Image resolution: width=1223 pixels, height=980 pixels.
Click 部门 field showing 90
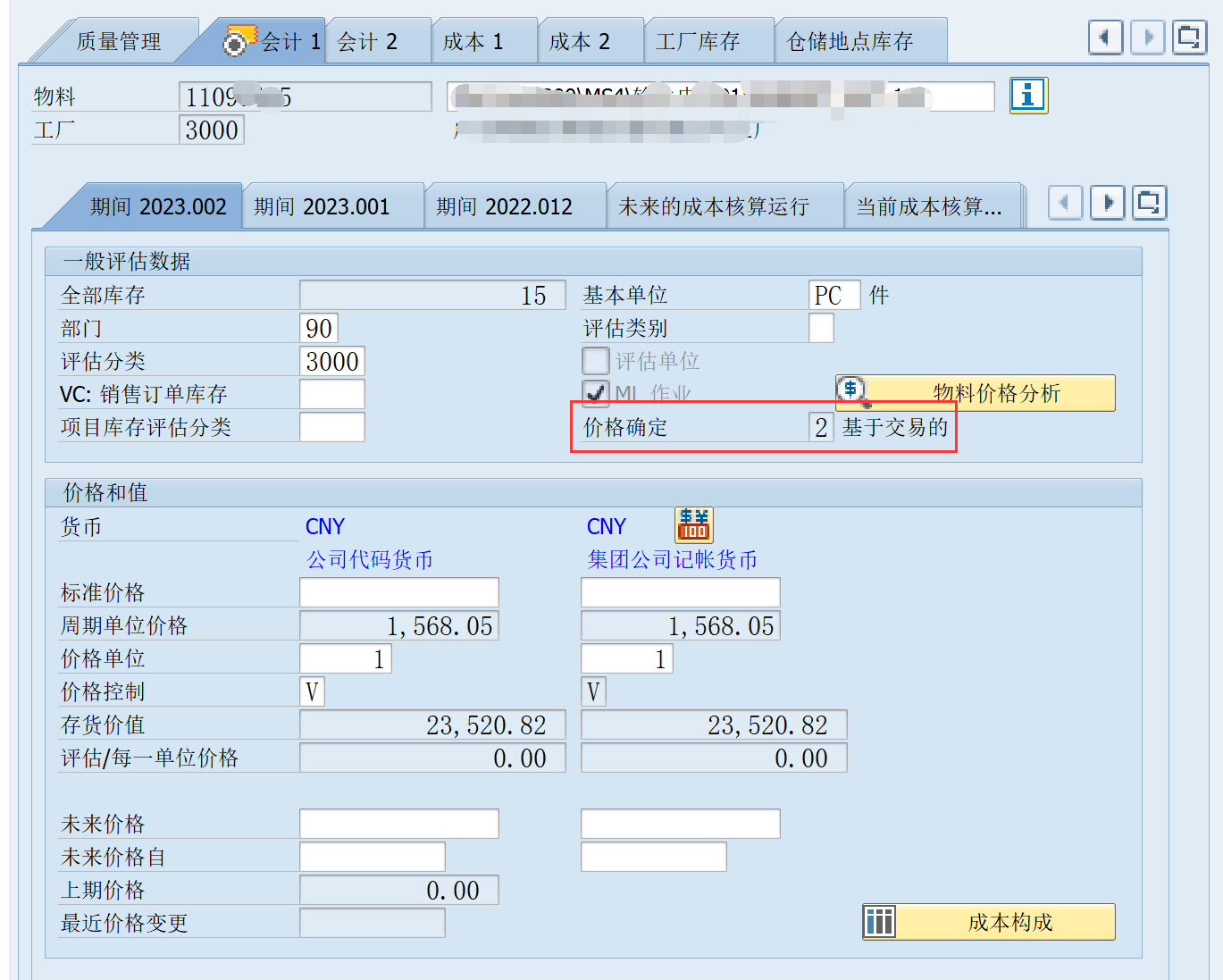point(319,328)
